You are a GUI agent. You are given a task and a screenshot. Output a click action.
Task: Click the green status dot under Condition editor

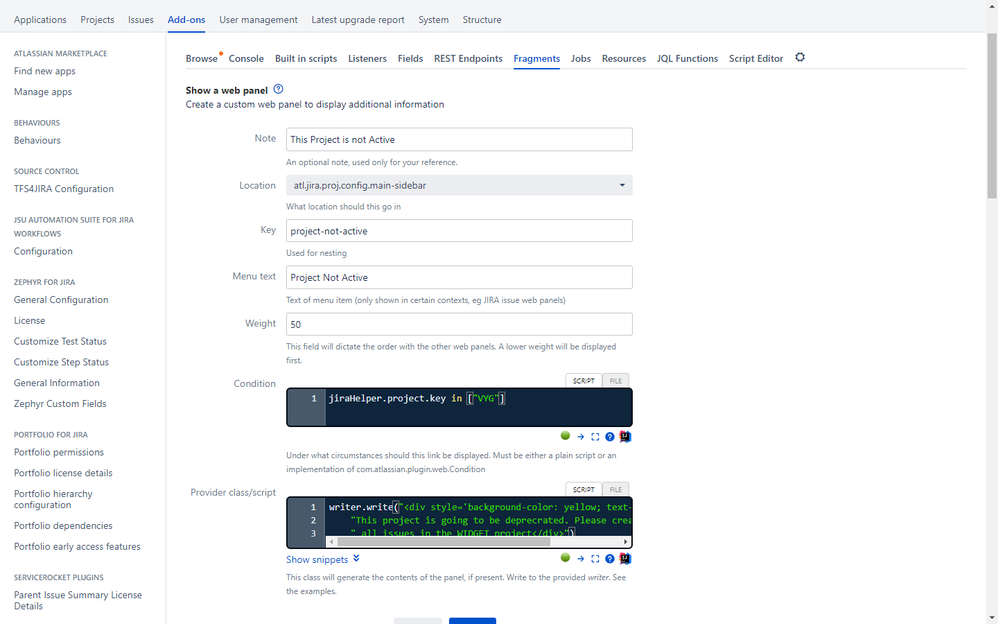click(x=565, y=436)
